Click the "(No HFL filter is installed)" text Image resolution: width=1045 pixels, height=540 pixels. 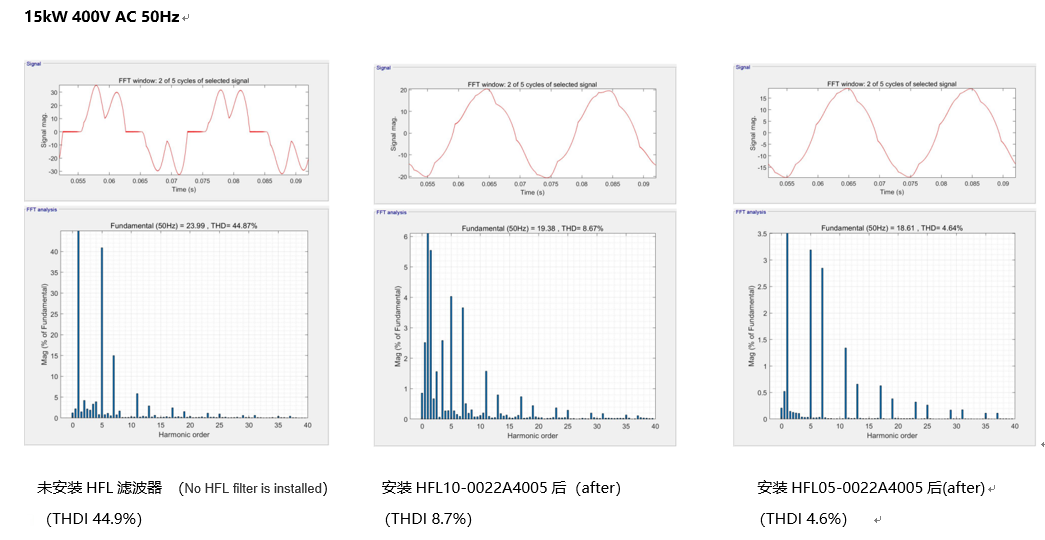click(x=253, y=488)
